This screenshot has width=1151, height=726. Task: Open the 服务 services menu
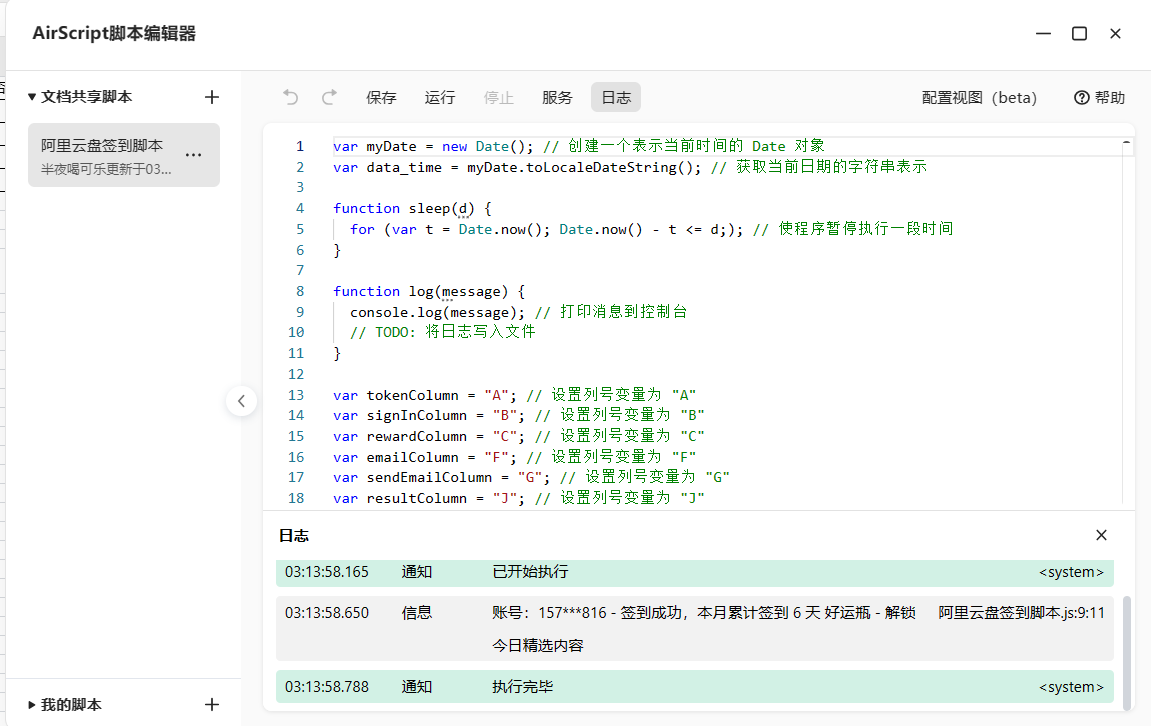[557, 98]
